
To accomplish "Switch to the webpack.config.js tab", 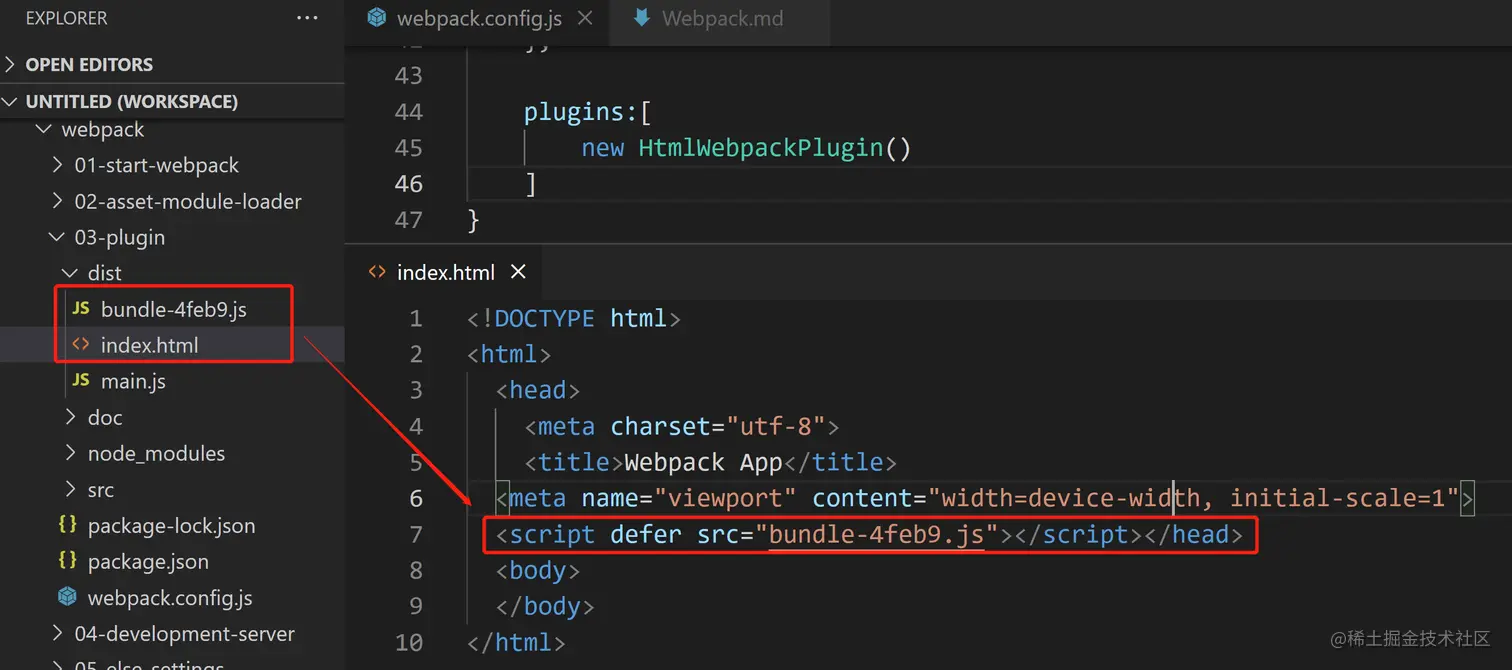I will (479, 18).
